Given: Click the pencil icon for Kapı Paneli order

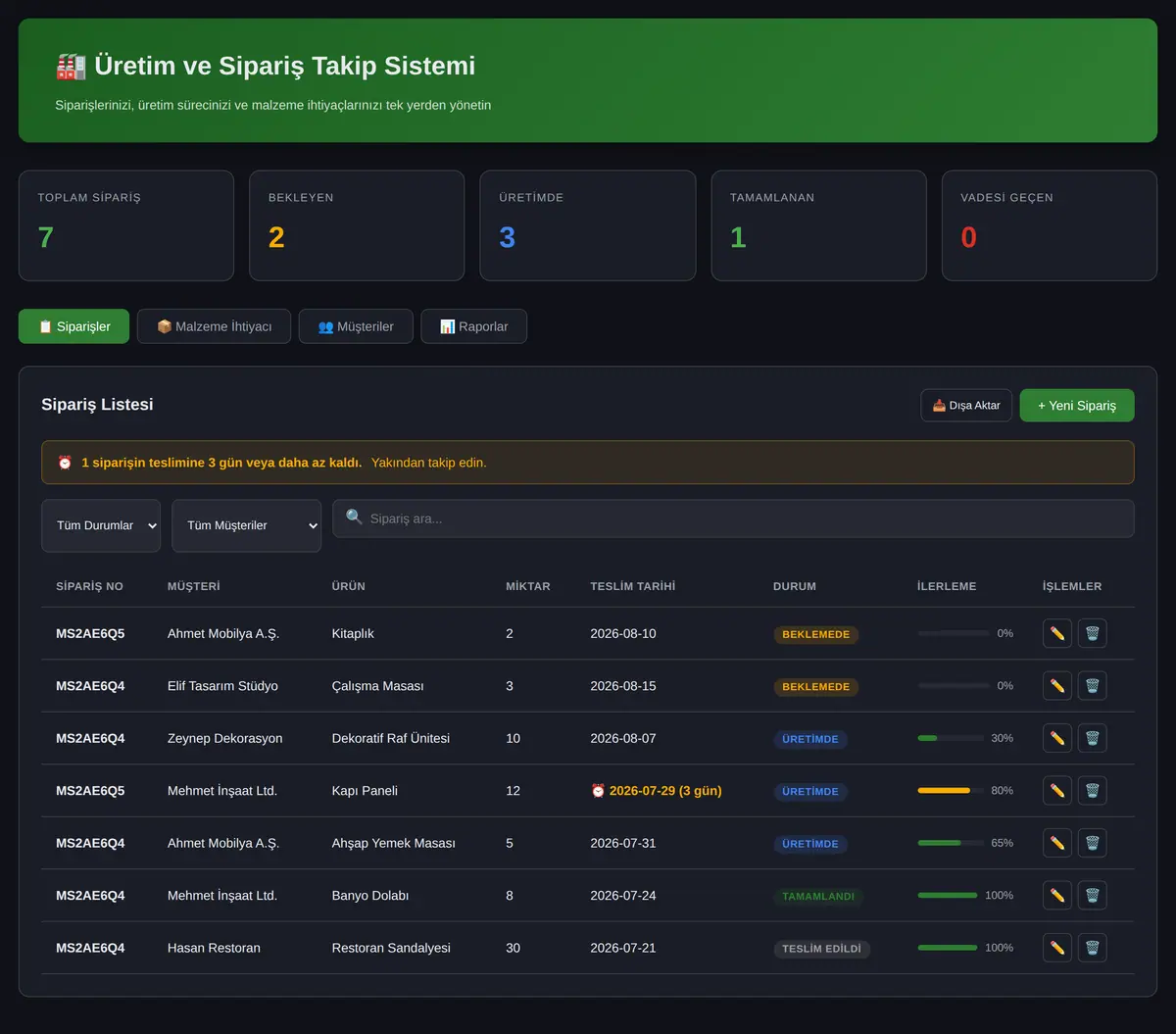Looking at the screenshot, I should [1057, 790].
